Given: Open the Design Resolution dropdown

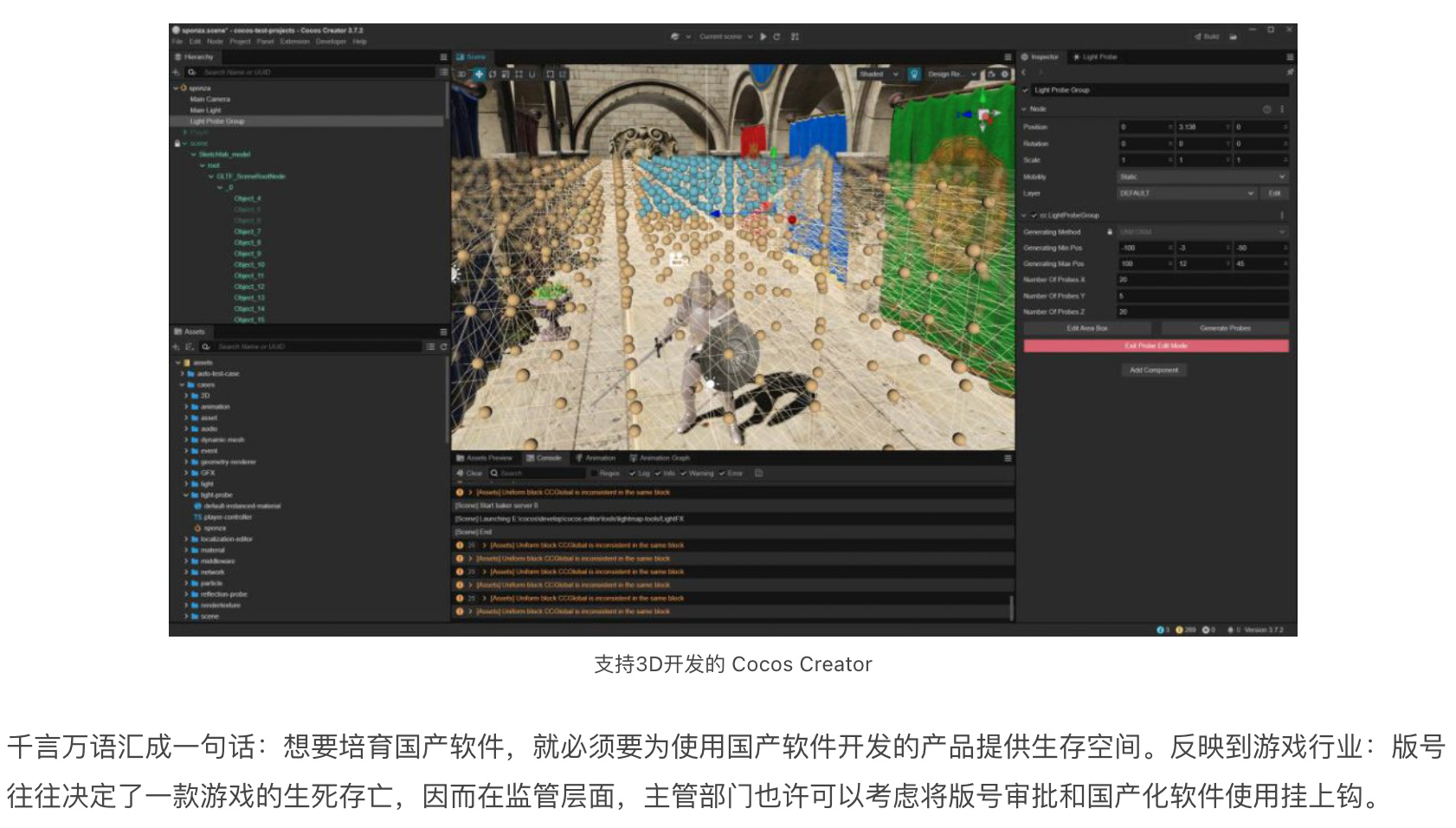Looking at the screenshot, I should pyautogui.click(x=952, y=74).
